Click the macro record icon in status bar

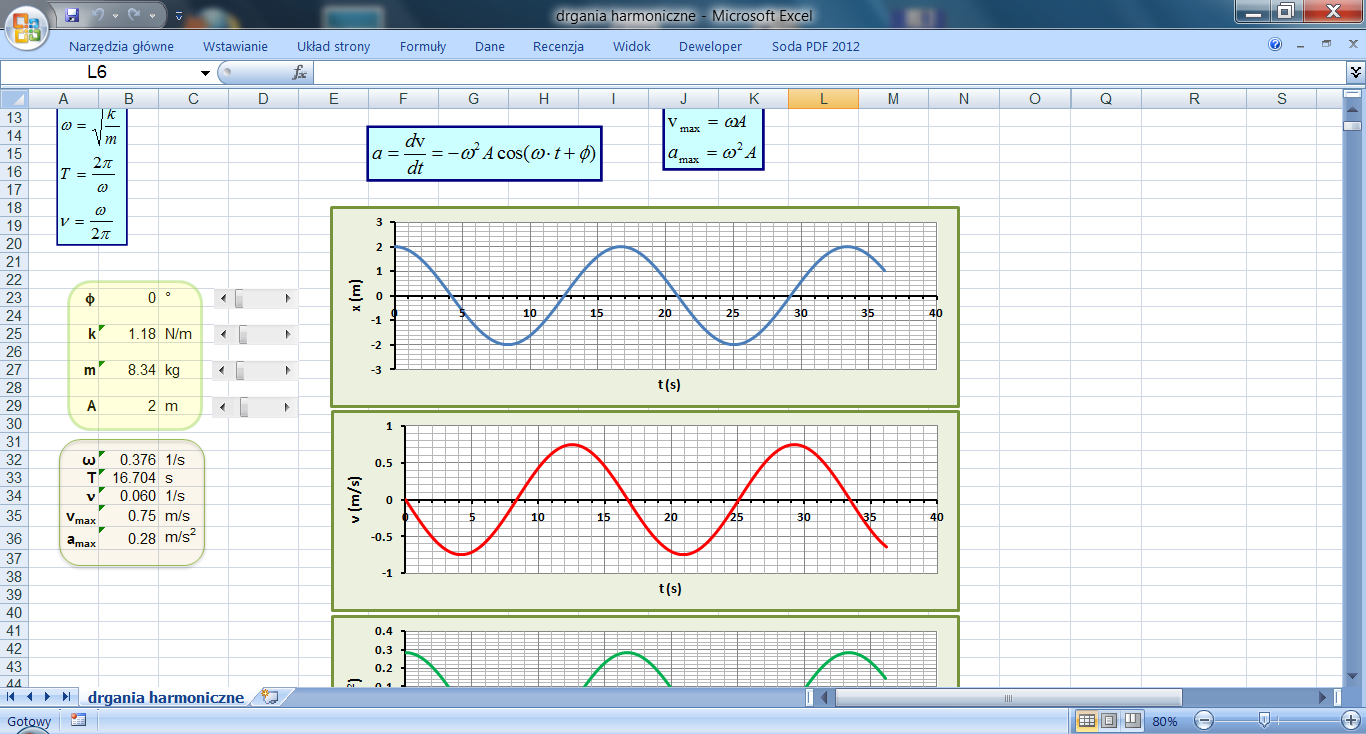tap(78, 720)
